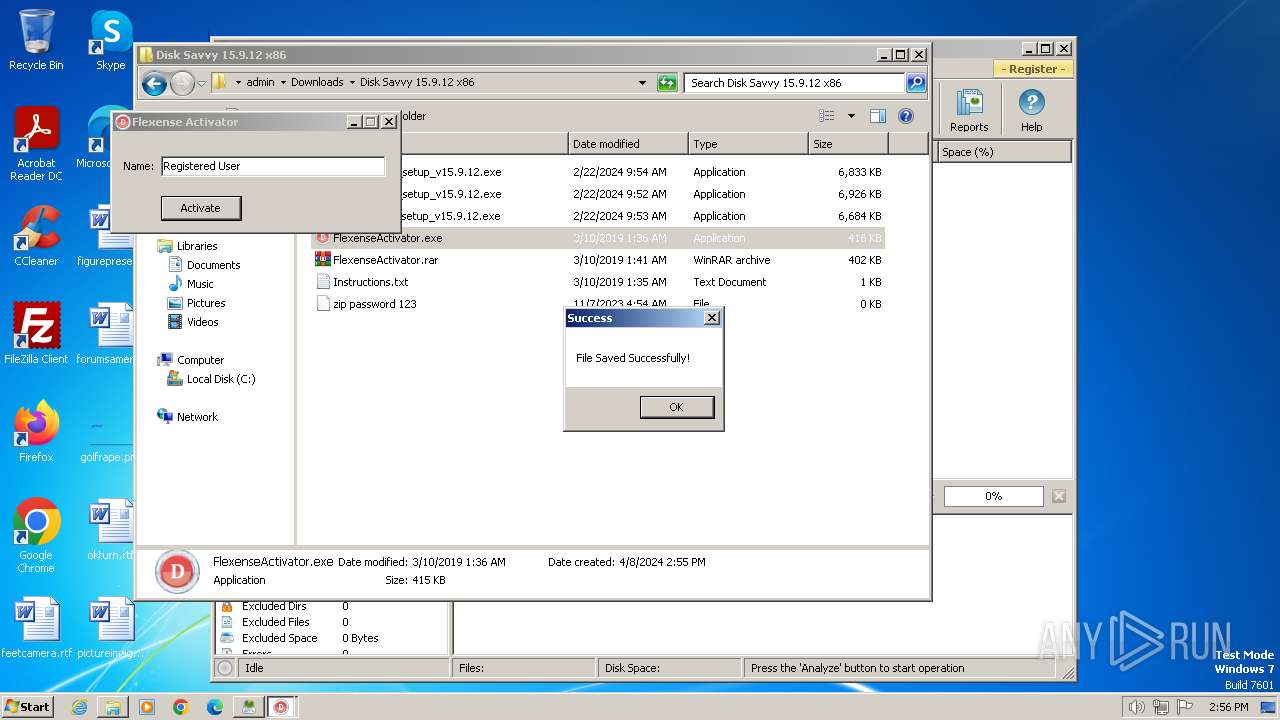The width and height of the screenshot is (1280, 720).
Task: Select setup file dated 9:52 AM
Action: 641,194
